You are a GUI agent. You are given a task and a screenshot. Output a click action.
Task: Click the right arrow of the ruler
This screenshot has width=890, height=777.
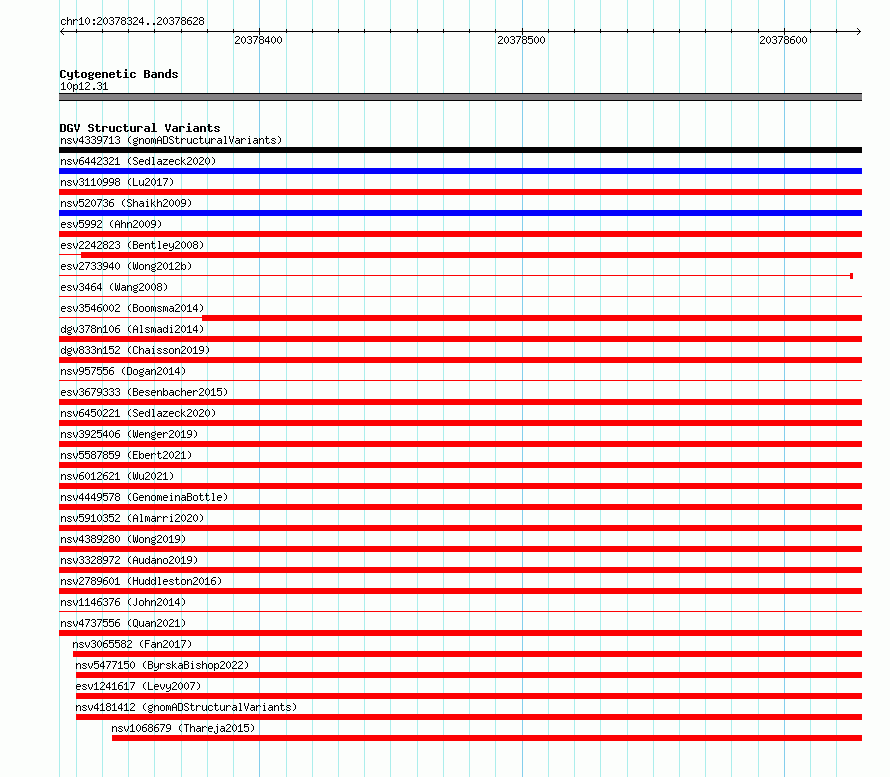tap(858, 31)
